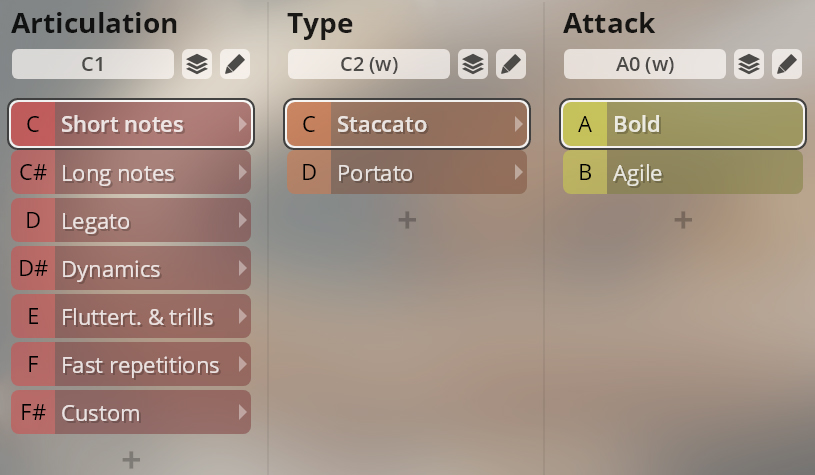Activate the Bold attack slot
815x475 pixels.
point(683,124)
